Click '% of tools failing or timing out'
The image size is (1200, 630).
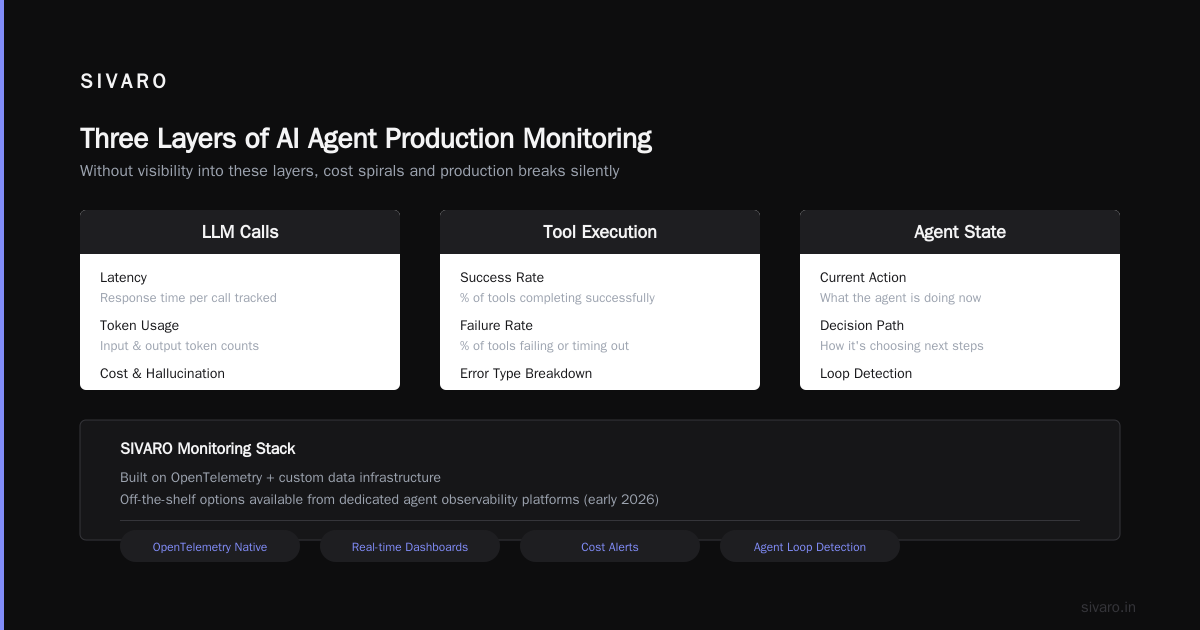[544, 346]
